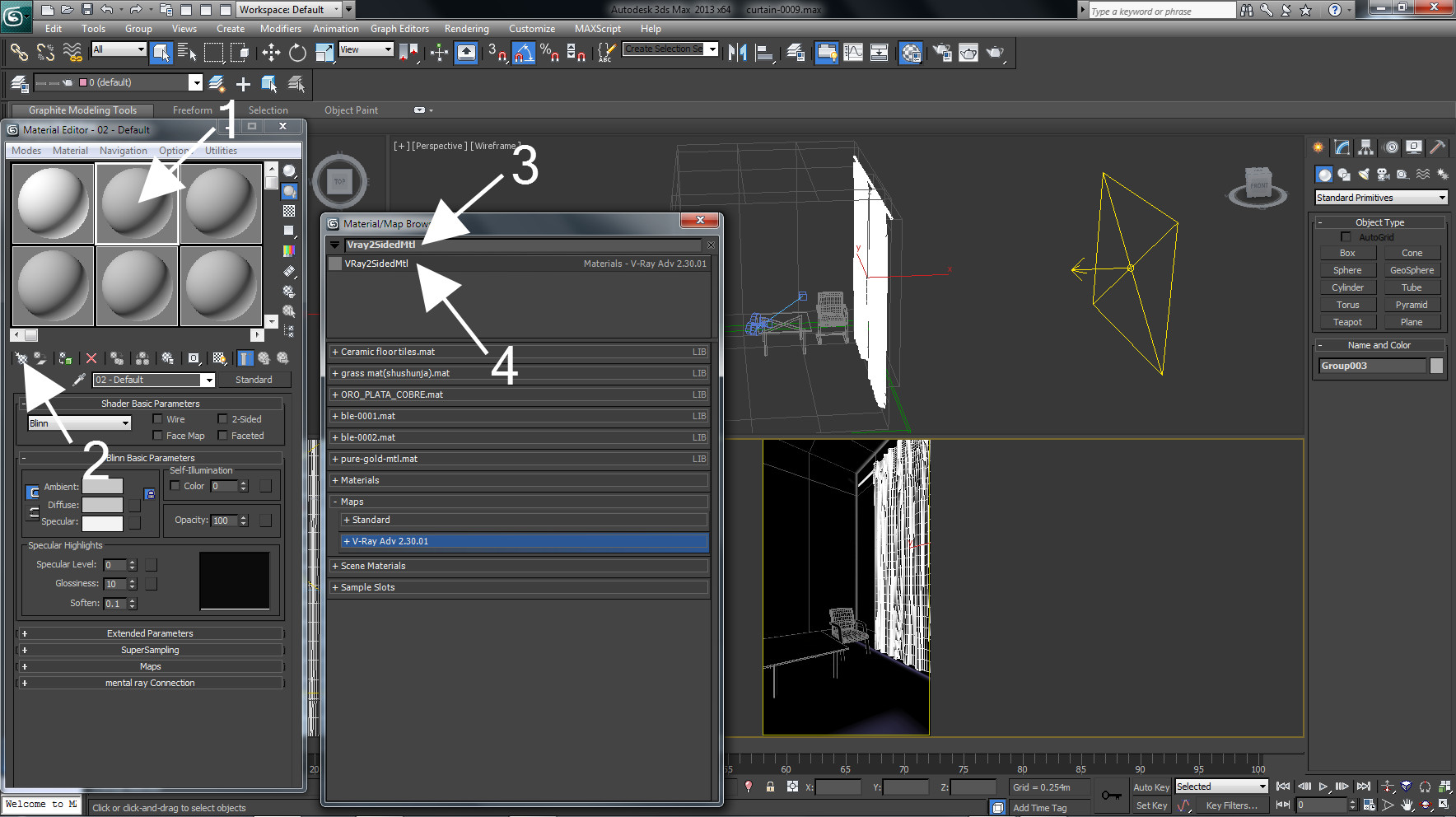Click the Select Object tool

pos(161,53)
